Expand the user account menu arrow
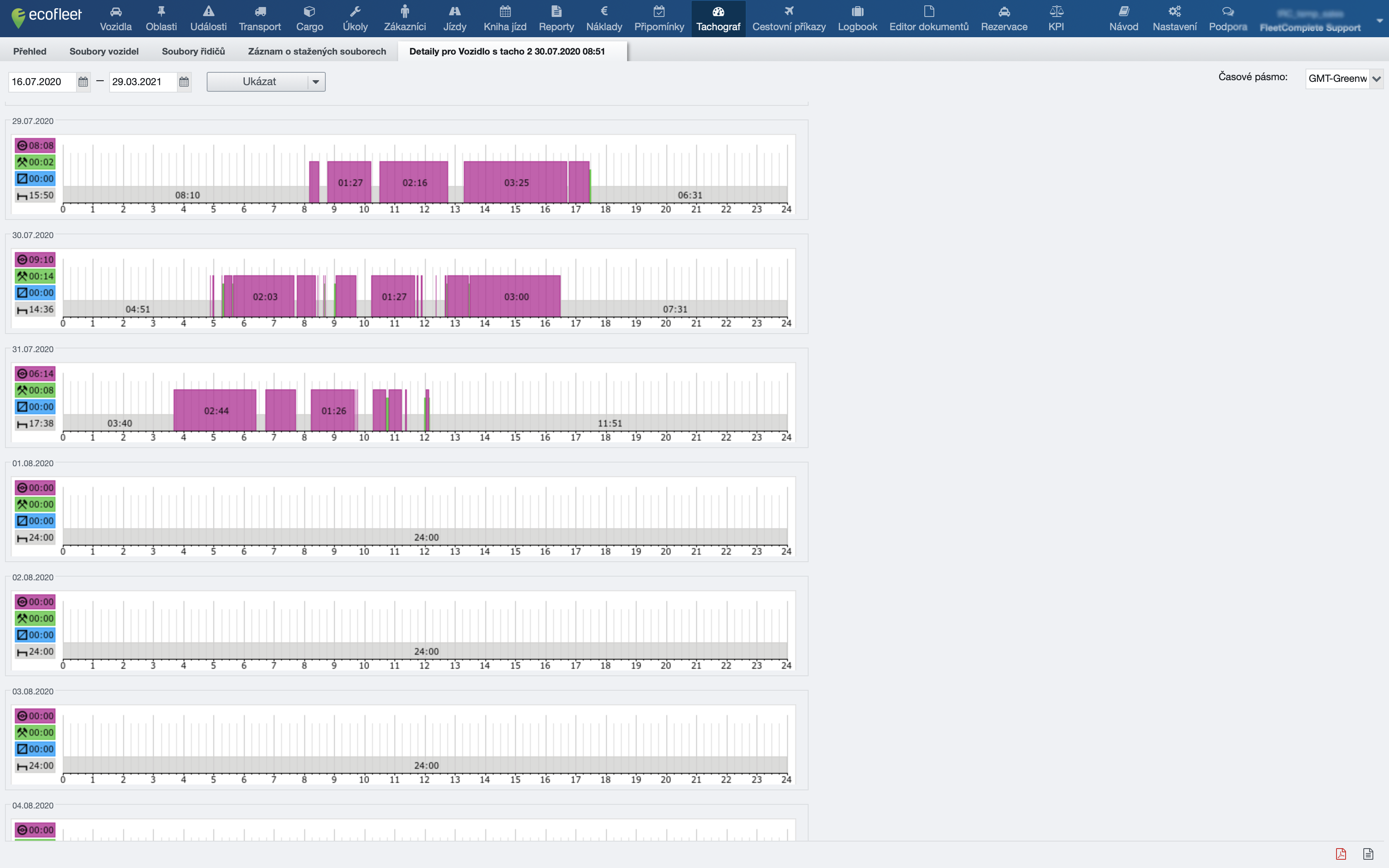 click(1379, 20)
